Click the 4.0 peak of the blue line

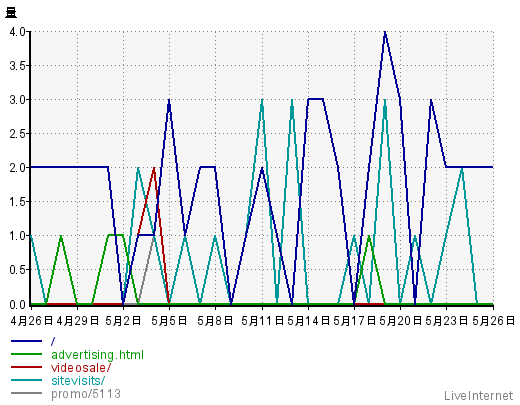tap(385, 32)
